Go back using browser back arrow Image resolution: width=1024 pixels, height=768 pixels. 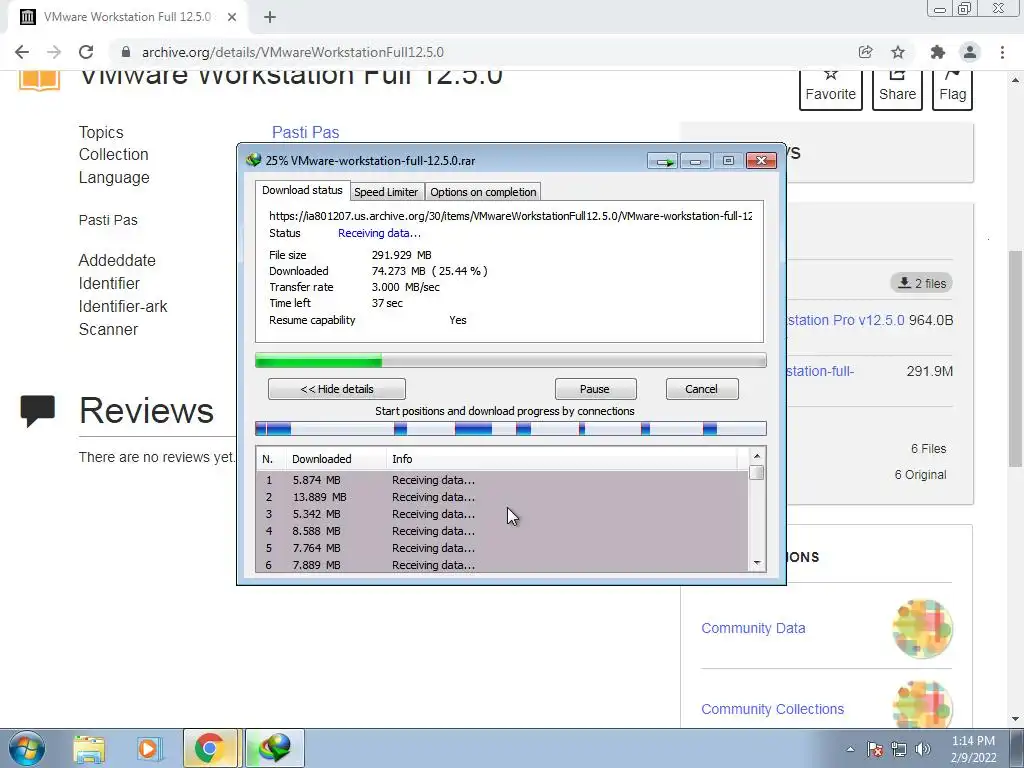click(x=22, y=52)
